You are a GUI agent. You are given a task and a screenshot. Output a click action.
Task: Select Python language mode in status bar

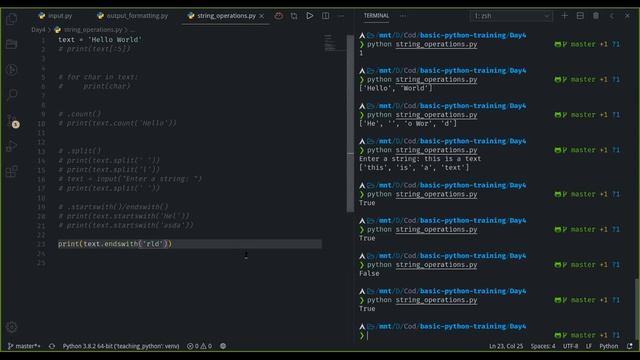tap(609, 346)
